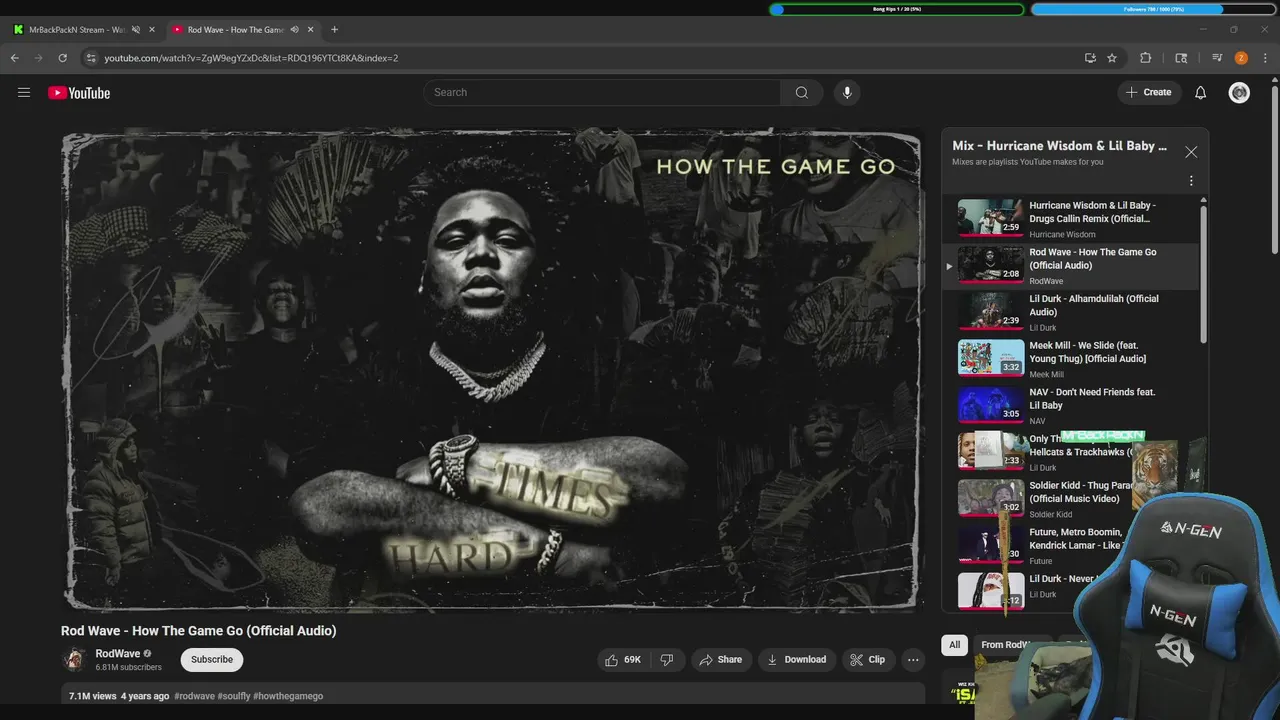
Task: Like the video with thumbs up
Action: point(623,660)
